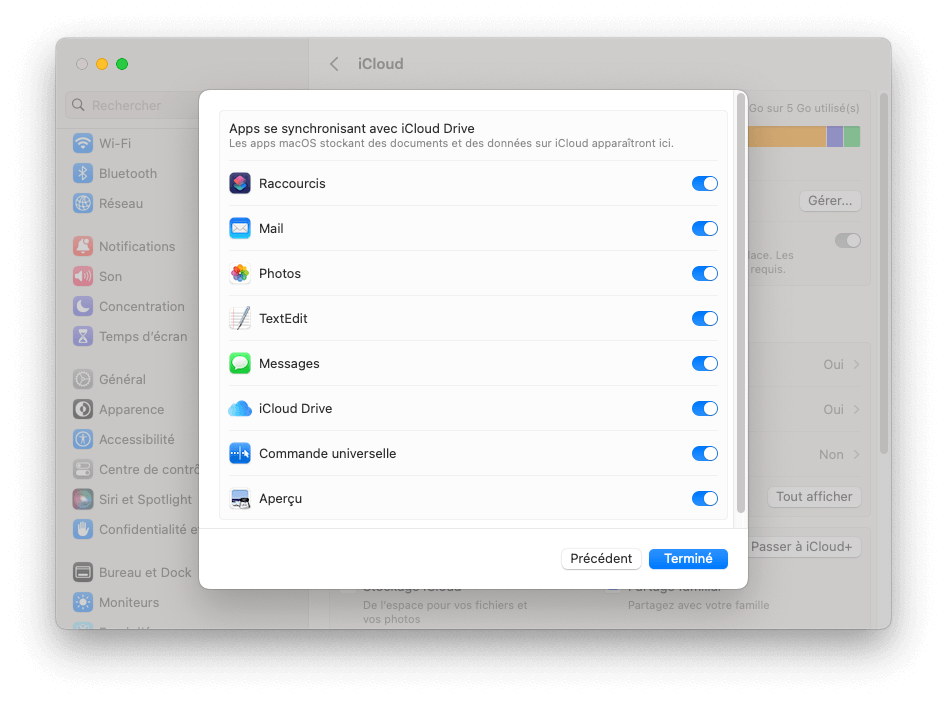Turn off Commande universelle sync
This screenshot has width=947, height=703.
[705, 454]
